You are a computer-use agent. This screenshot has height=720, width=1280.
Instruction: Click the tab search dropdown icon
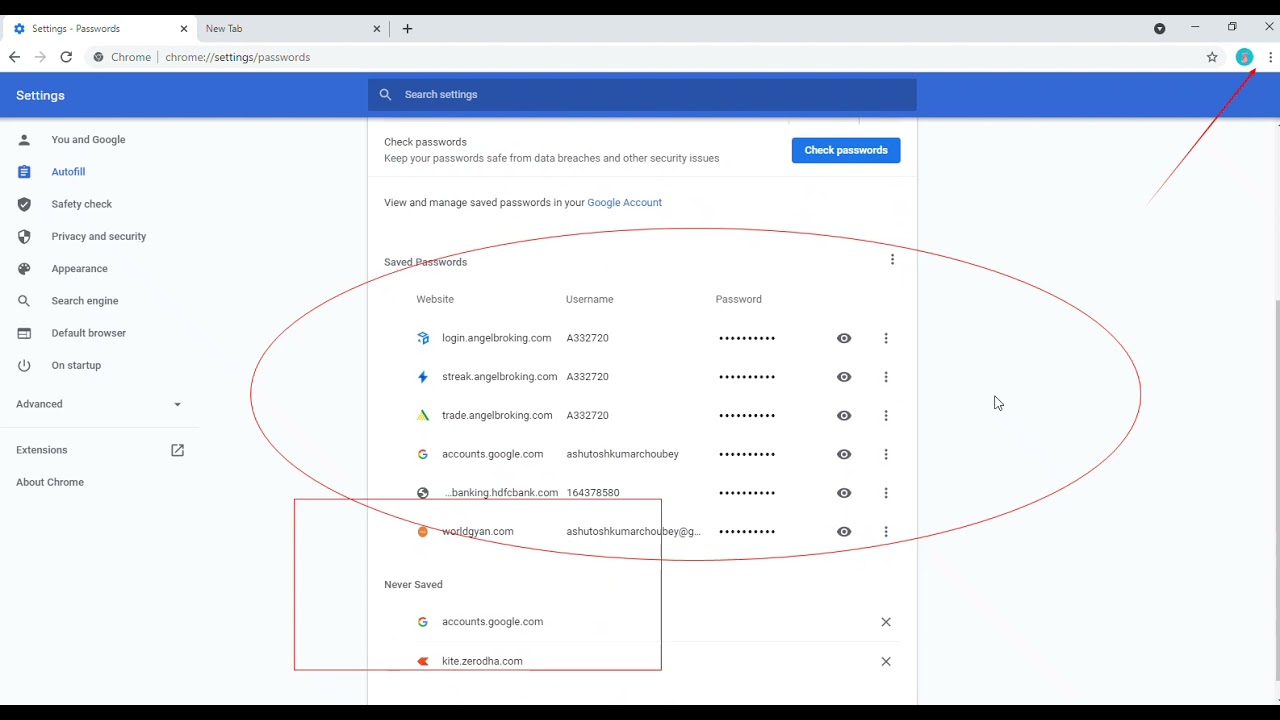1159,28
